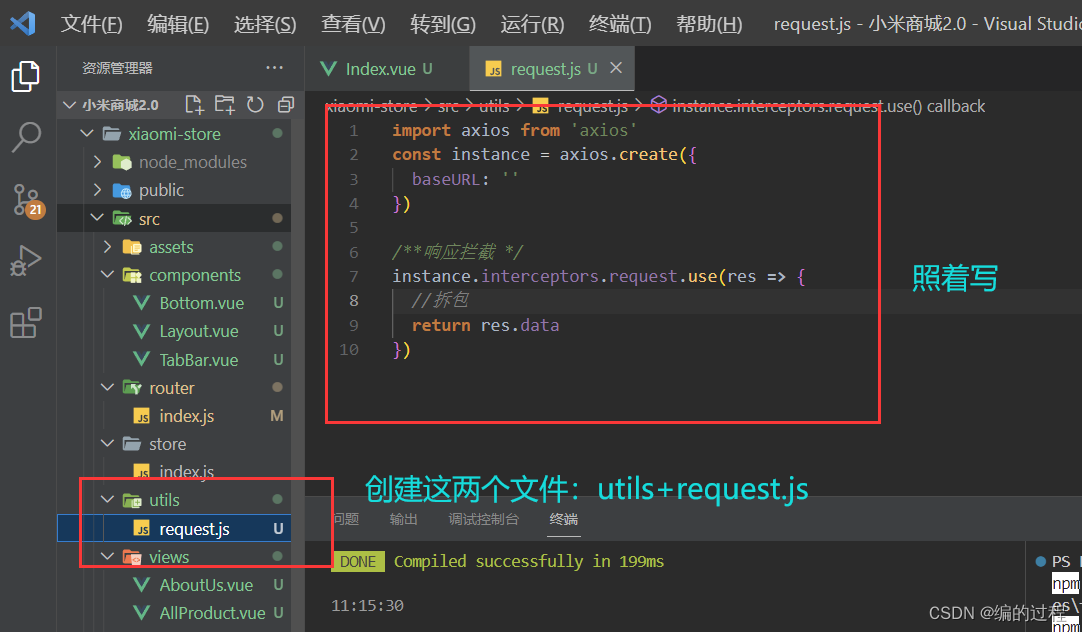Open the 运行(R) menu

click(532, 25)
